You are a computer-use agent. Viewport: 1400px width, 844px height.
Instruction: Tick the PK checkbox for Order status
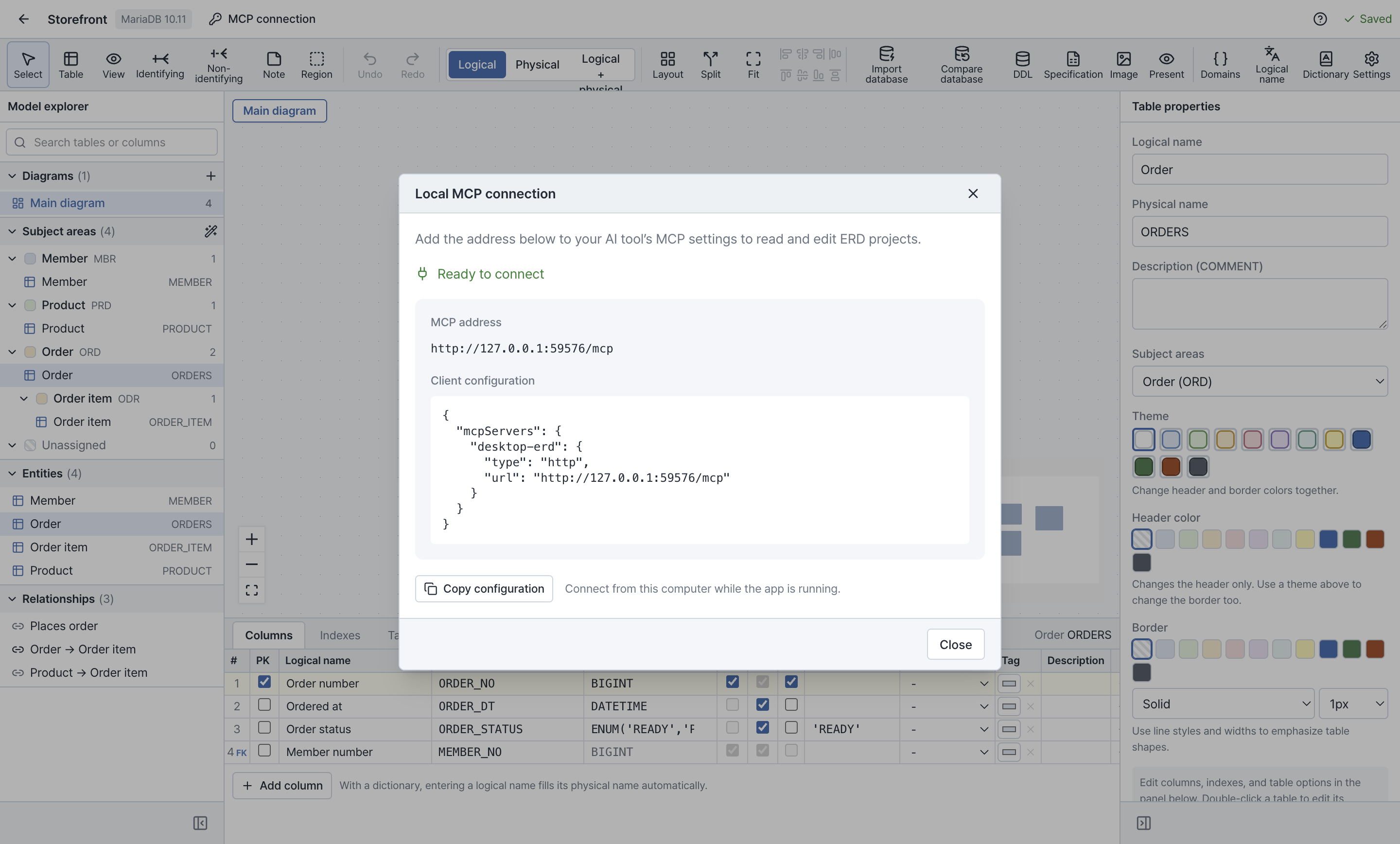pyautogui.click(x=264, y=727)
